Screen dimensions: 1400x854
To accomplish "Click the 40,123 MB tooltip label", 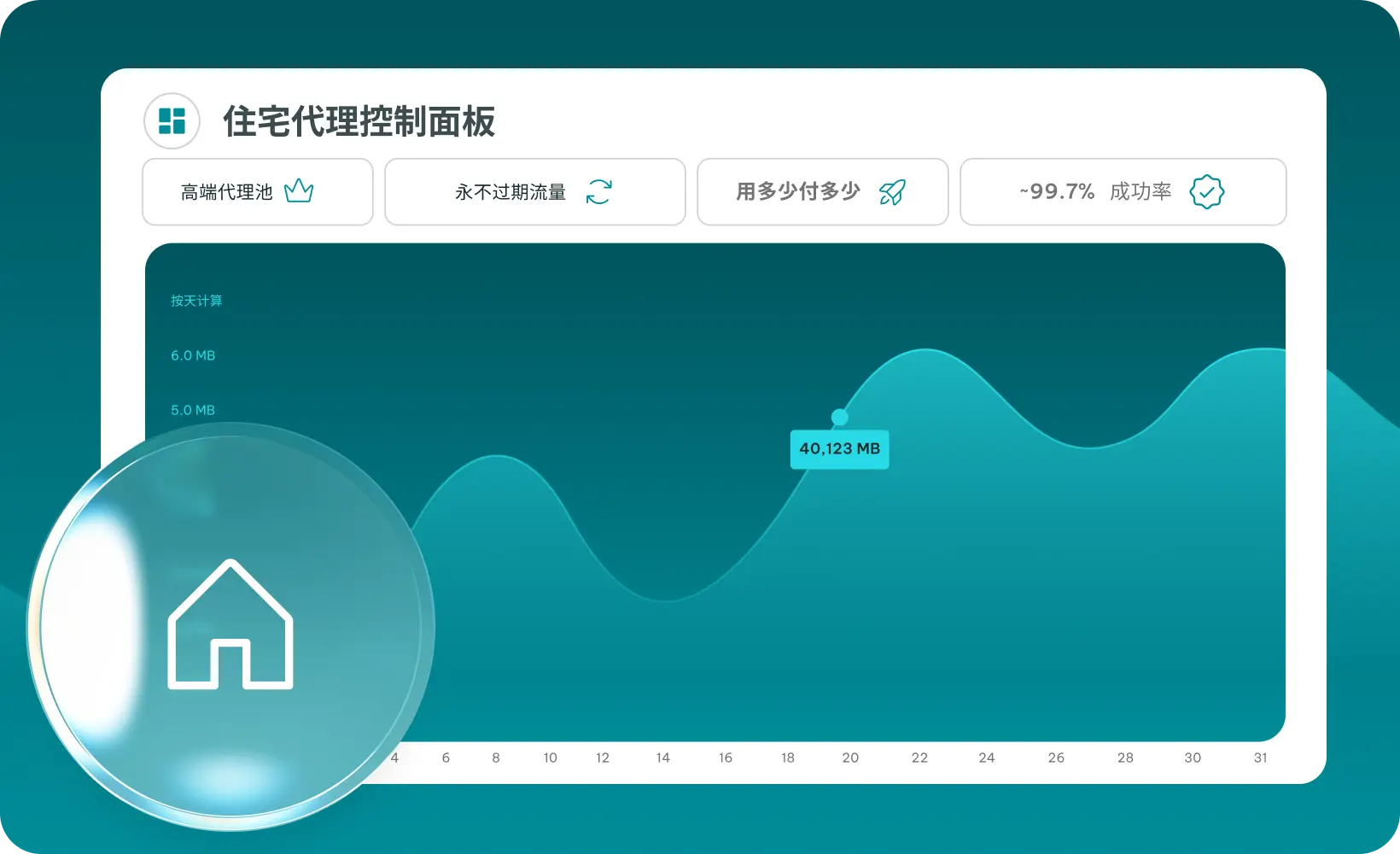I will [x=839, y=449].
